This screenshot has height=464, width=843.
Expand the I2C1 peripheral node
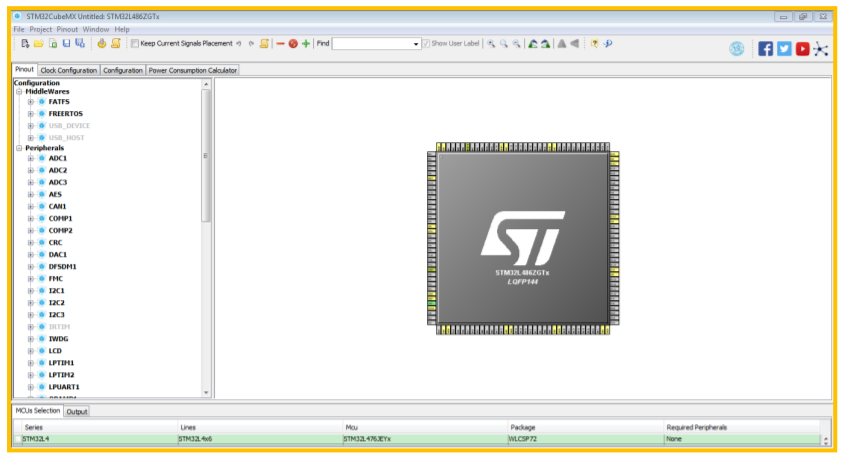tap(31, 291)
